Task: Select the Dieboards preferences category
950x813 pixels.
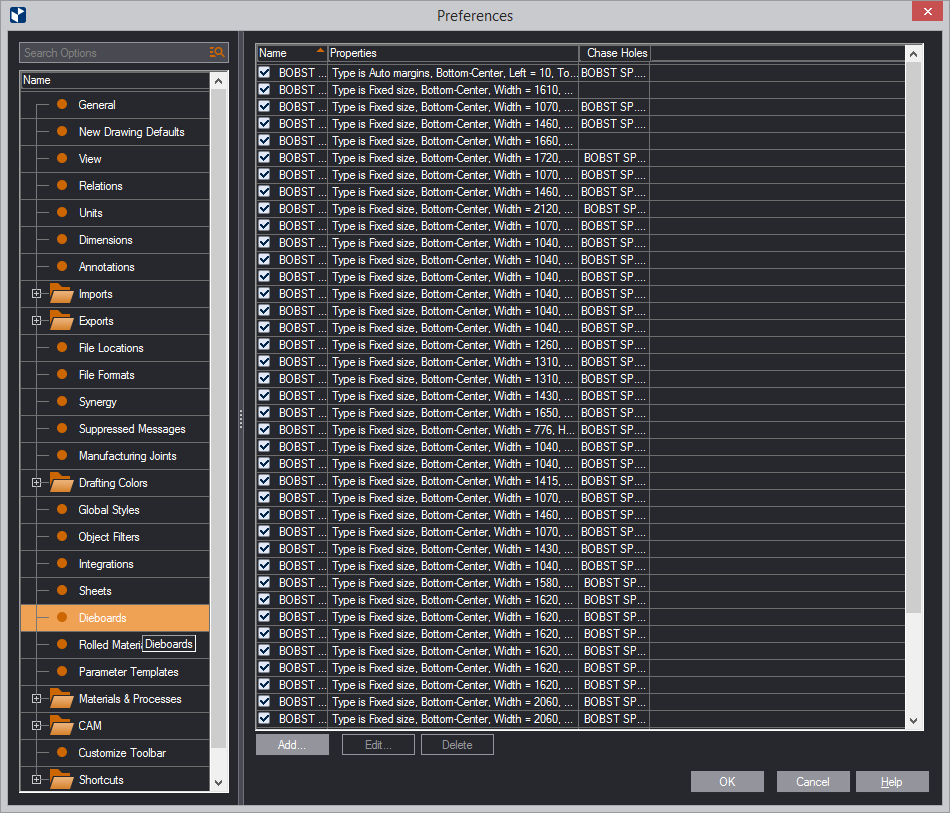Action: (x=115, y=618)
